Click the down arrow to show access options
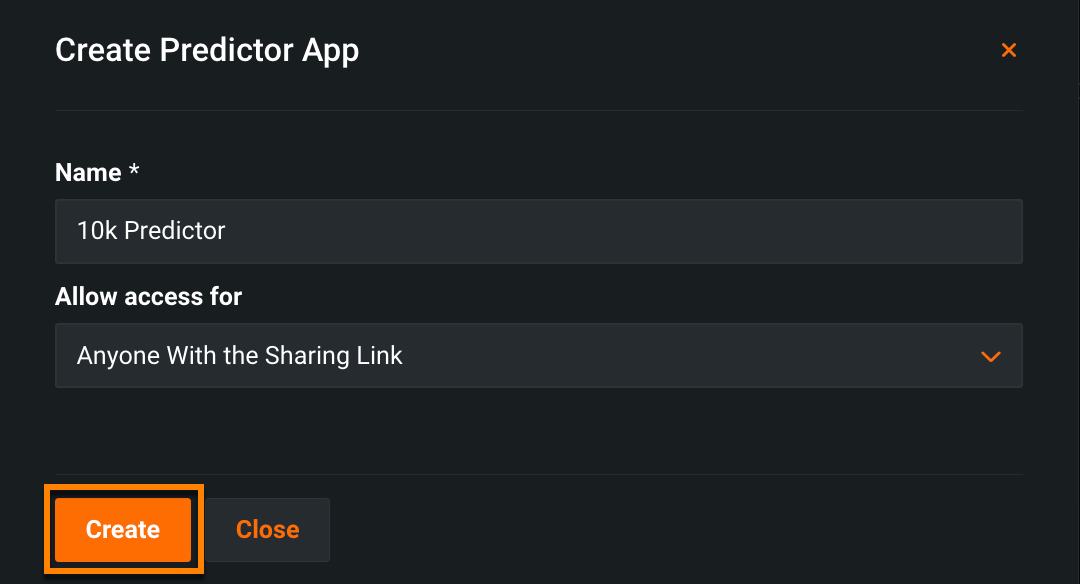This screenshot has width=1080, height=584. [x=990, y=356]
